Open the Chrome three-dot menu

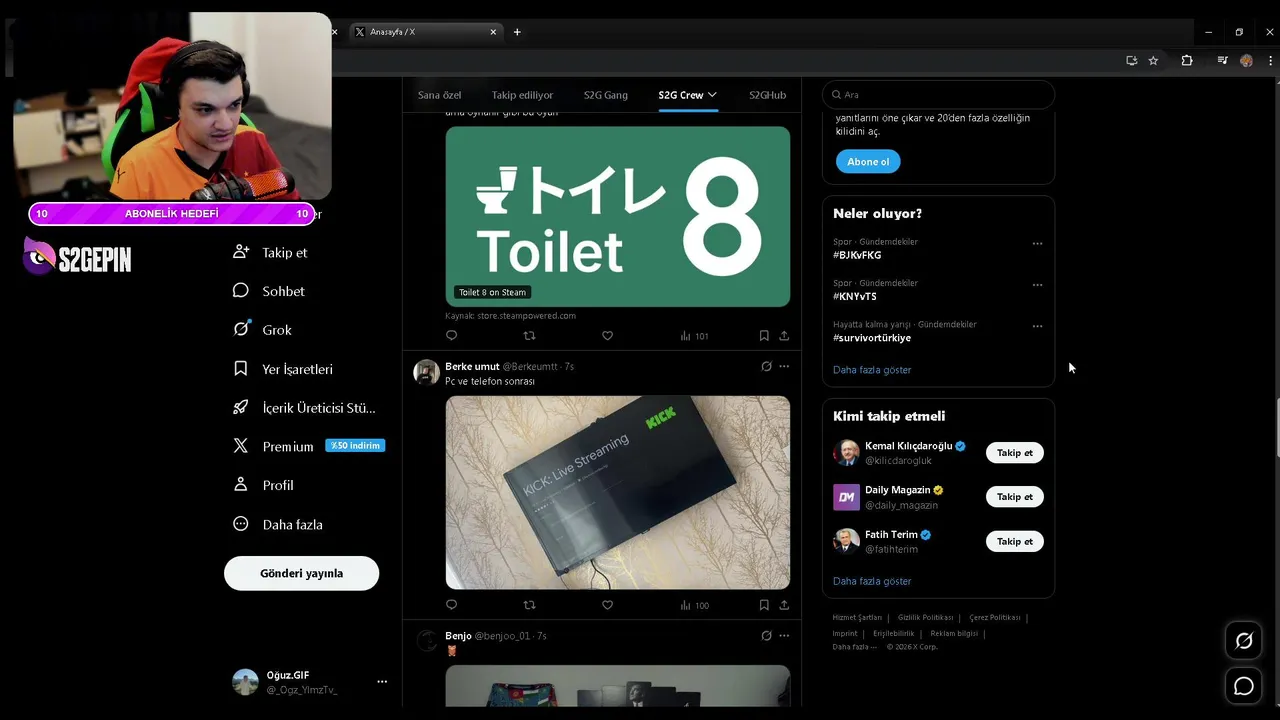(1270, 60)
